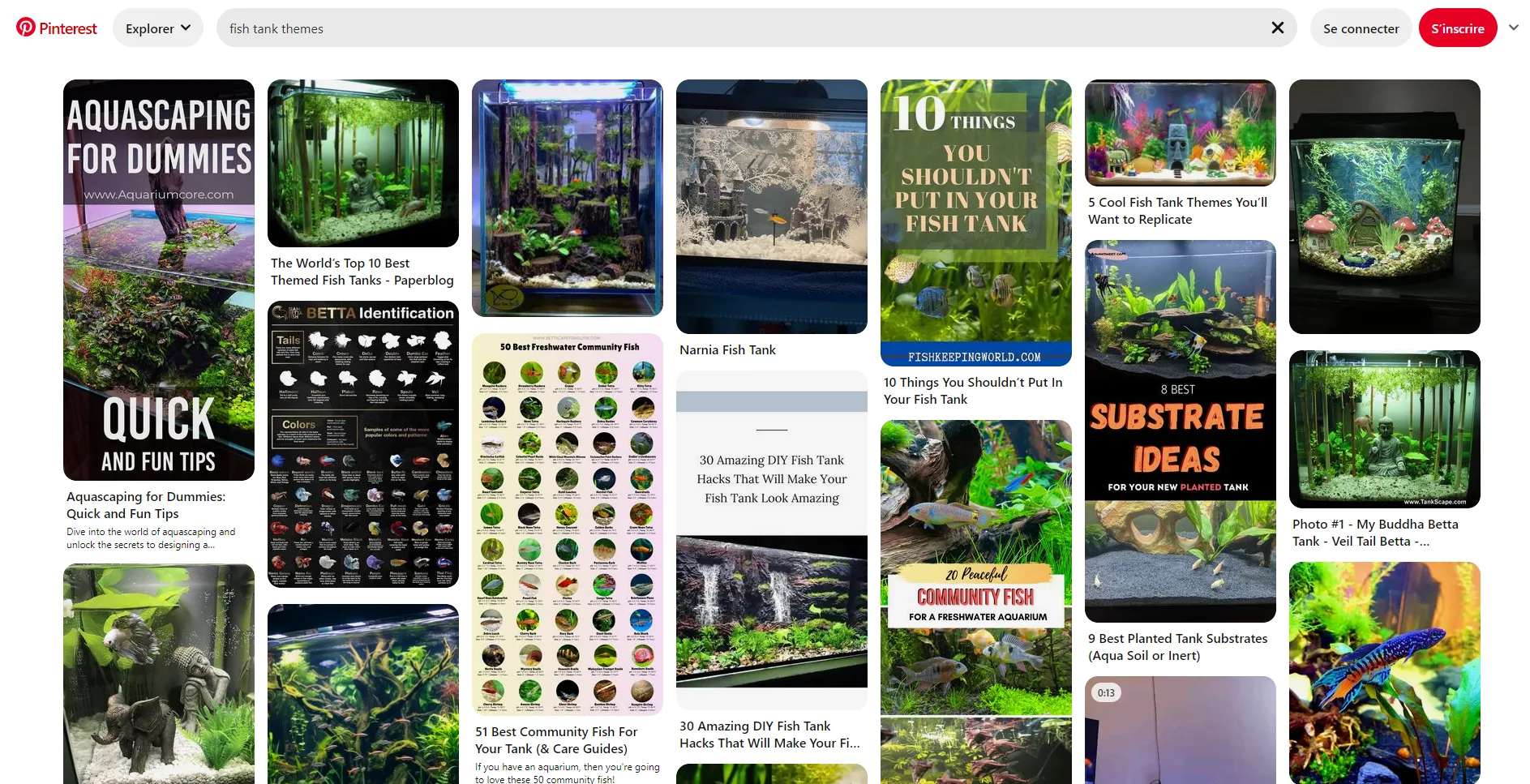Image resolution: width=1530 pixels, height=784 pixels.
Task: Click the Pinterest wordmark text
Action: pyautogui.click(x=68, y=28)
